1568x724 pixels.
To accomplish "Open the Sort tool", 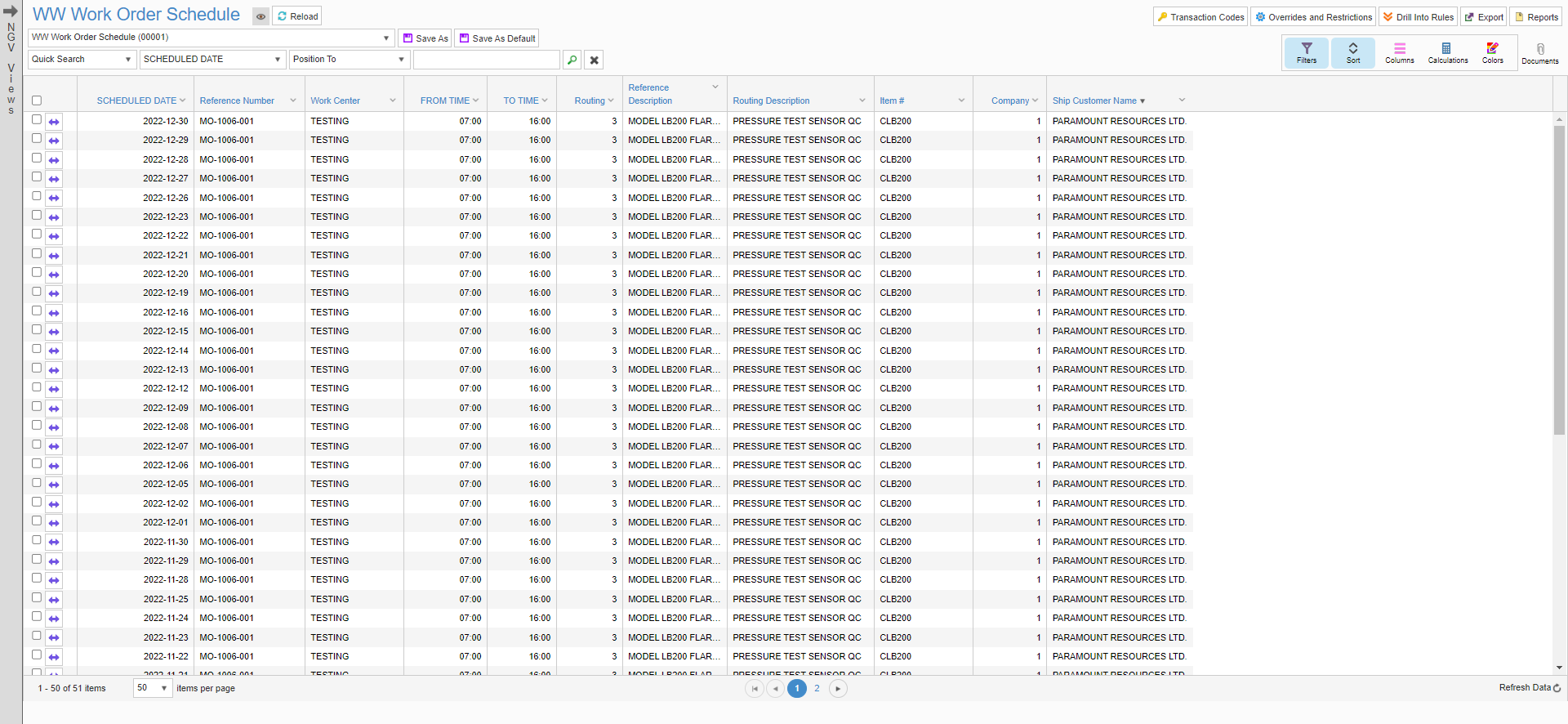I will tap(1352, 53).
